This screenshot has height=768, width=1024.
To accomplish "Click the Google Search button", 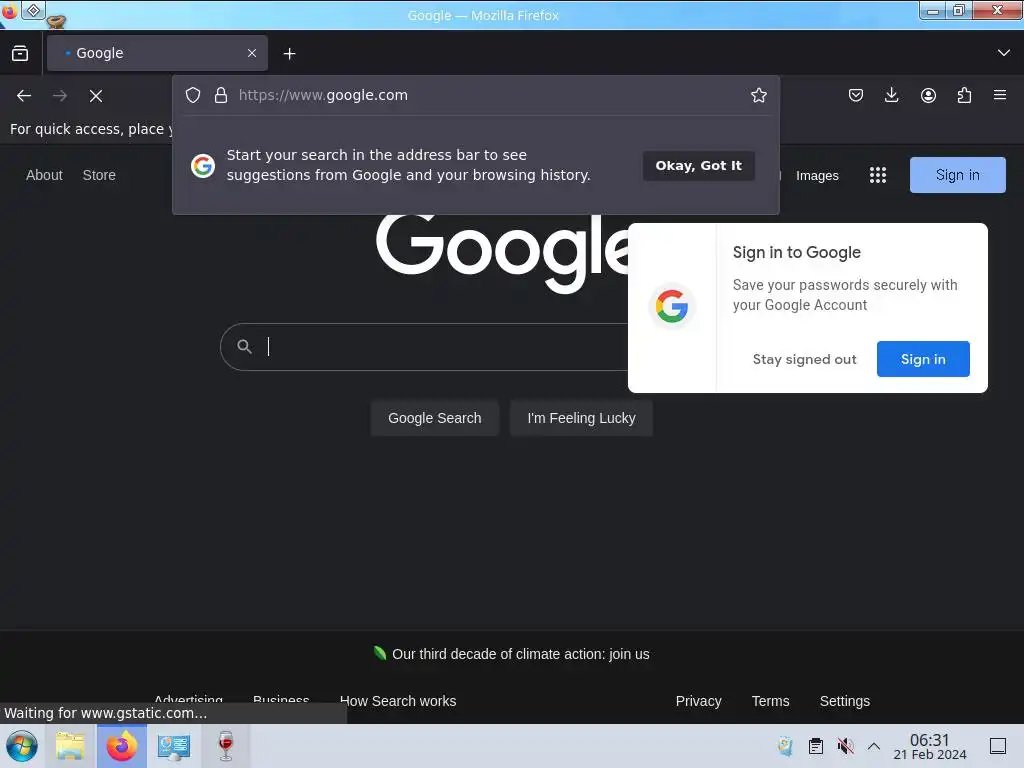I will click(435, 418).
